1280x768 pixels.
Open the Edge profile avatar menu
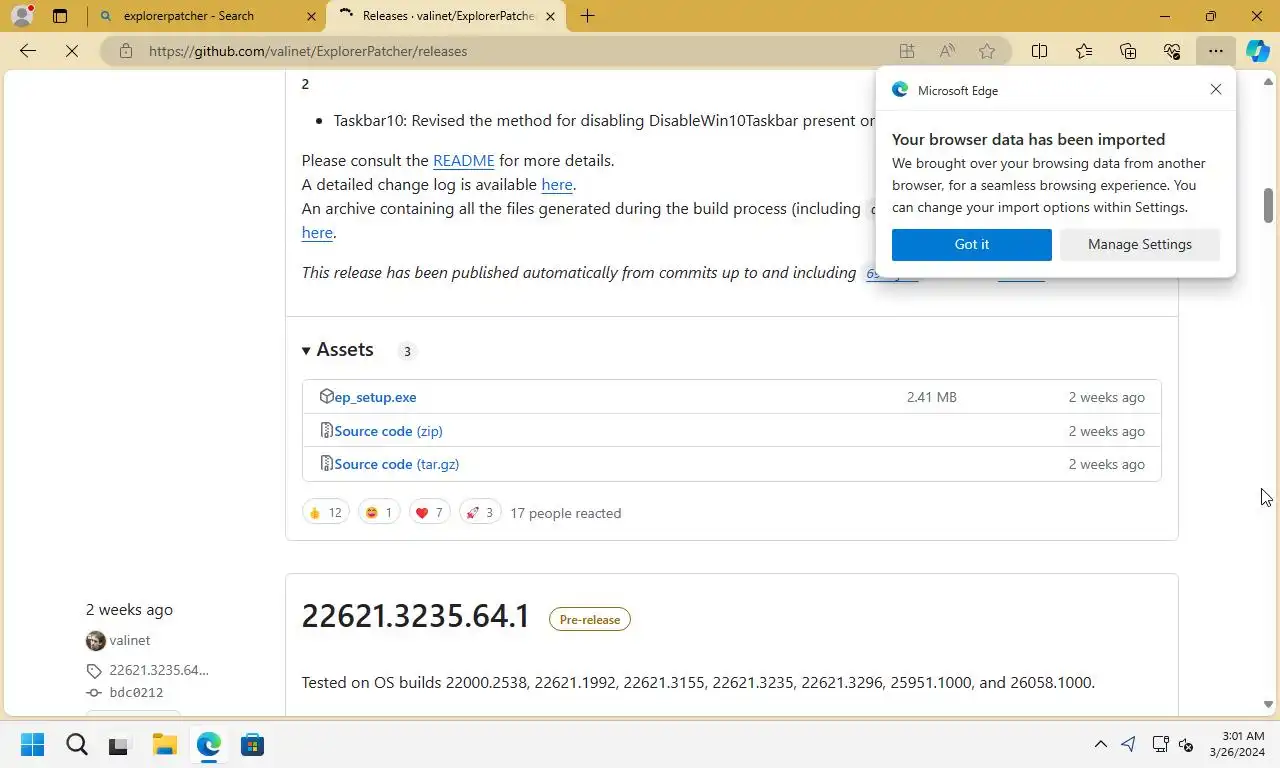tap(22, 16)
